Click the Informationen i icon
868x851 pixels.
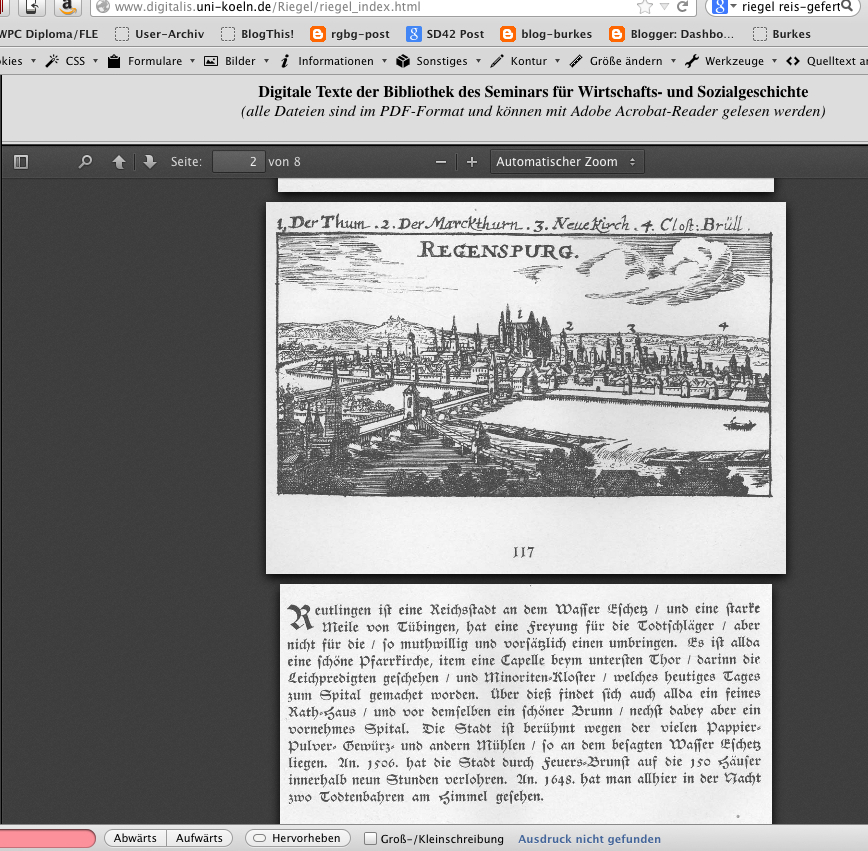[x=285, y=61]
